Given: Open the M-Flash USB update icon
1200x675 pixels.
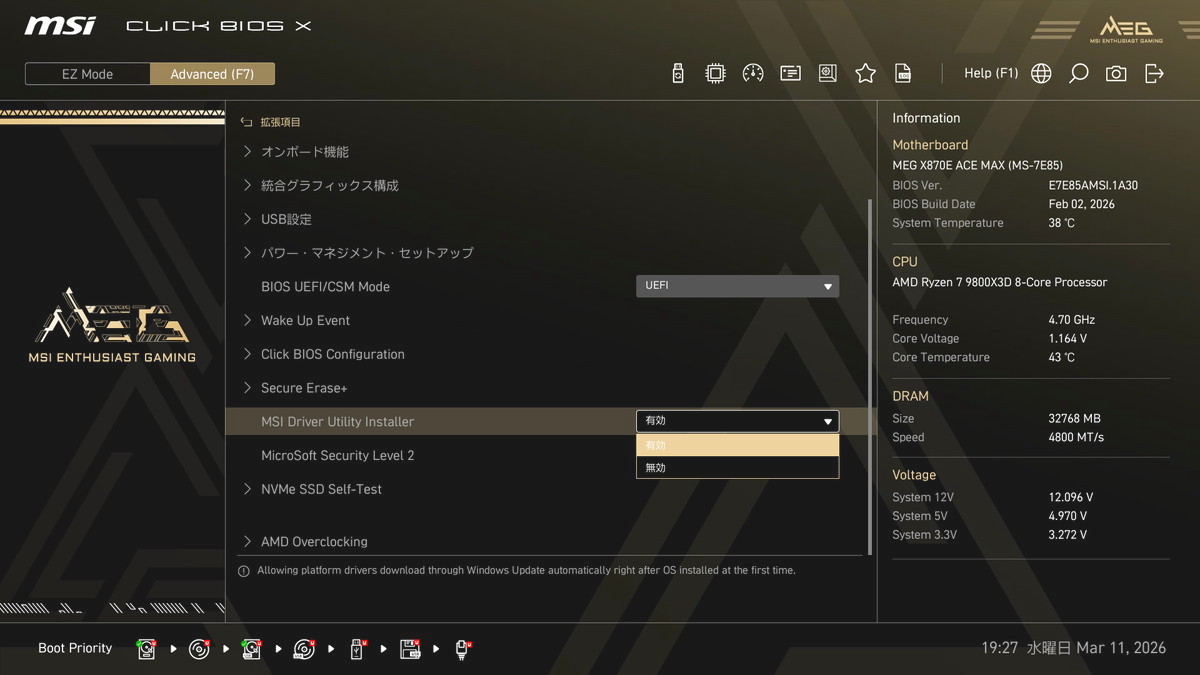Looking at the screenshot, I should [x=678, y=73].
